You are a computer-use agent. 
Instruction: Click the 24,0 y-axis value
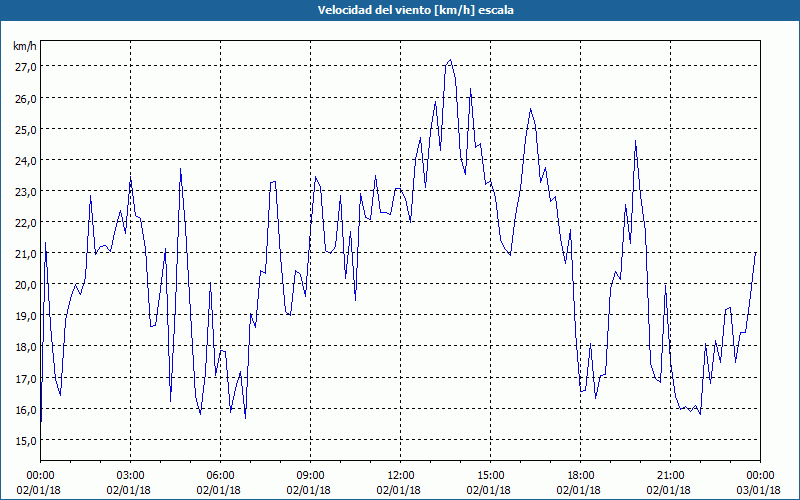25,161
